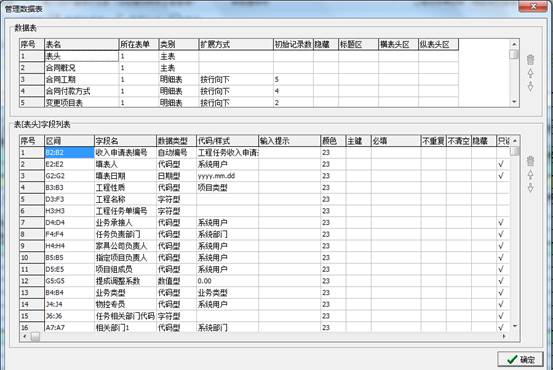Click the 任务相关部门代码 field name
This screenshot has width=553, height=370.
pyautogui.click(x=125, y=316)
